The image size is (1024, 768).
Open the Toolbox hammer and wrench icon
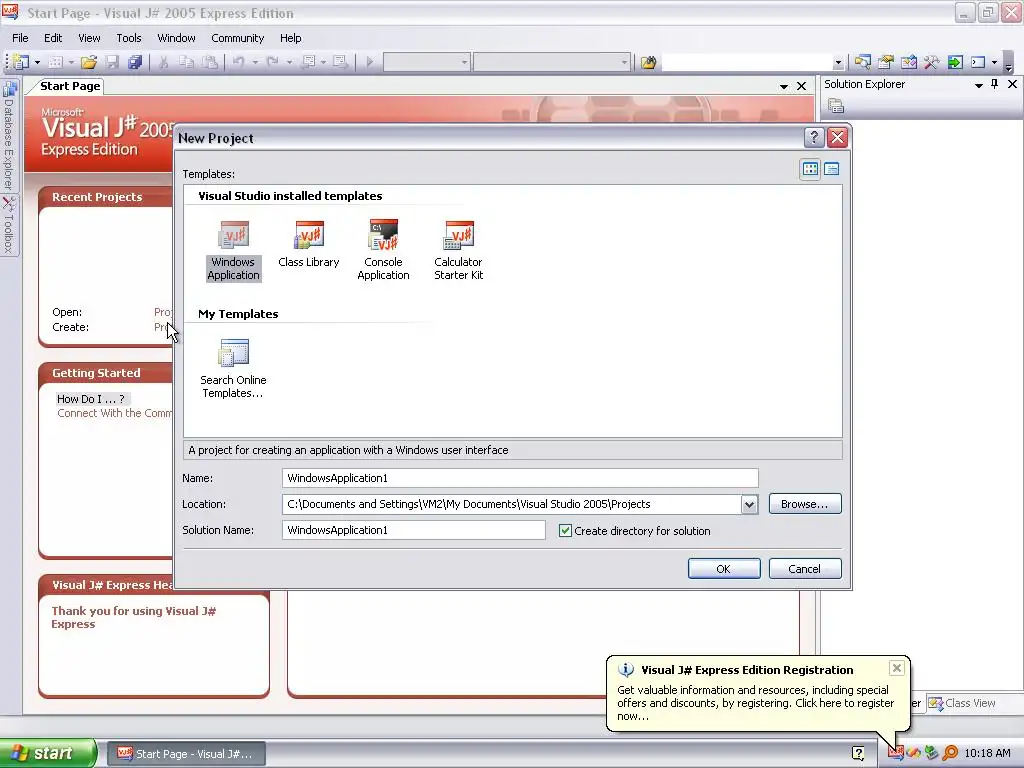(931, 62)
